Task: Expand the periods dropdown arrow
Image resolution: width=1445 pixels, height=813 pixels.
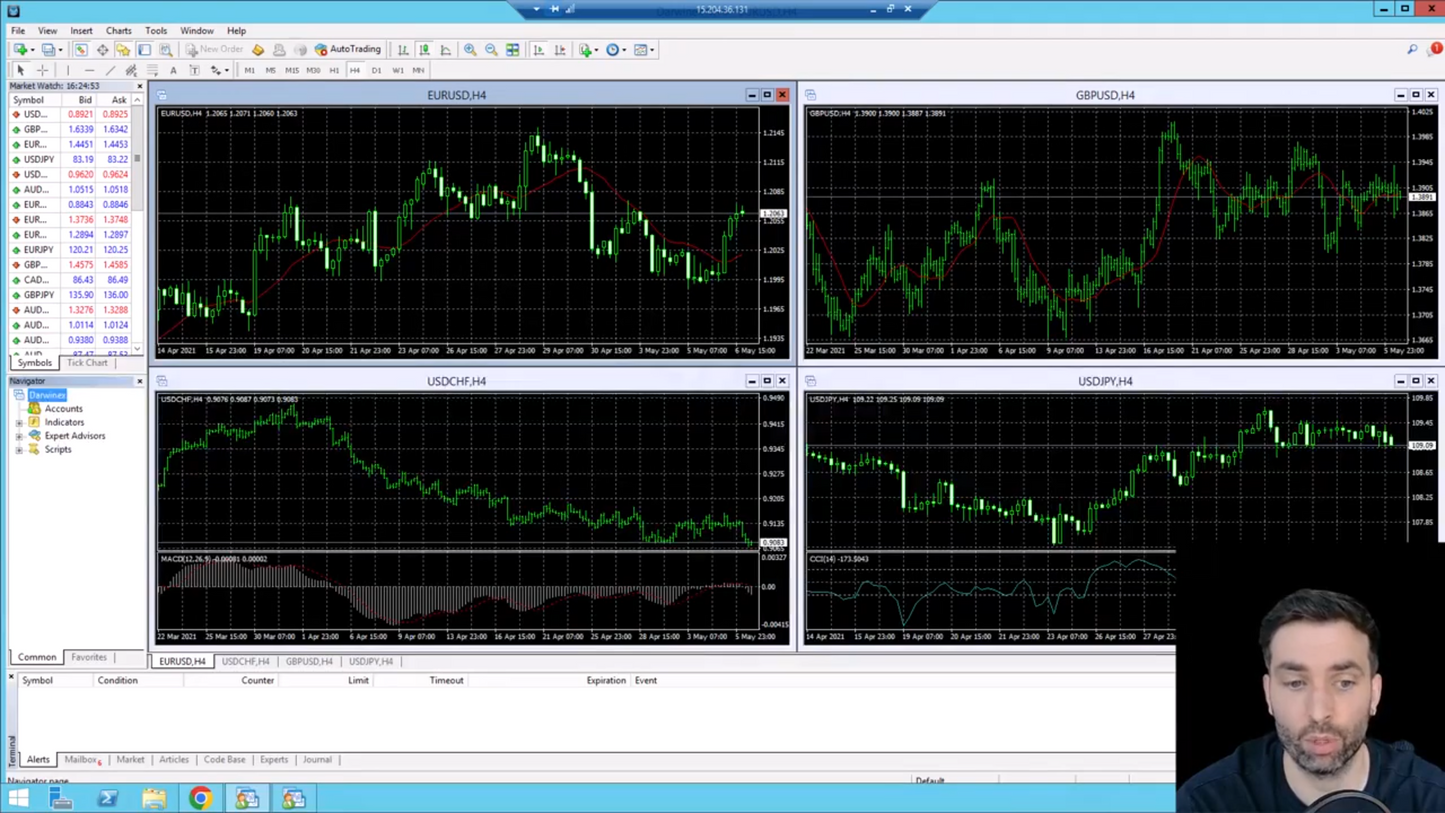Action: pyautogui.click(x=624, y=50)
